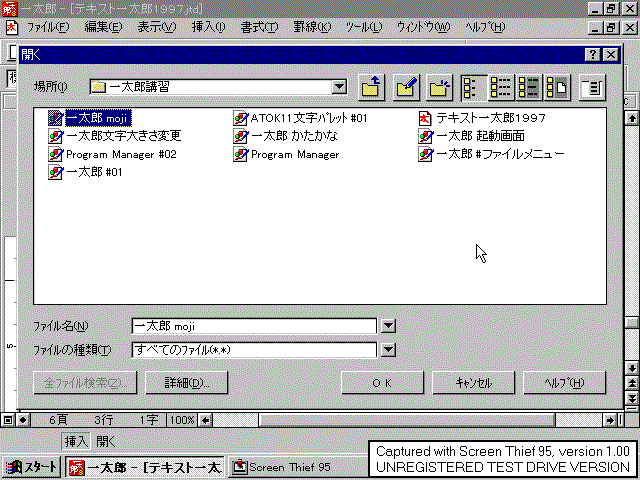Open the ツール(L) menu
Viewport: 640px width, 480px height.
point(364,27)
